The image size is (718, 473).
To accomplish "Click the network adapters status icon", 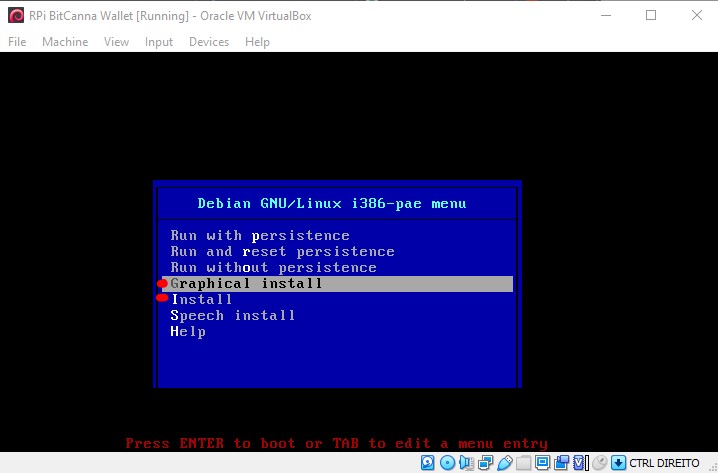I will (485, 463).
